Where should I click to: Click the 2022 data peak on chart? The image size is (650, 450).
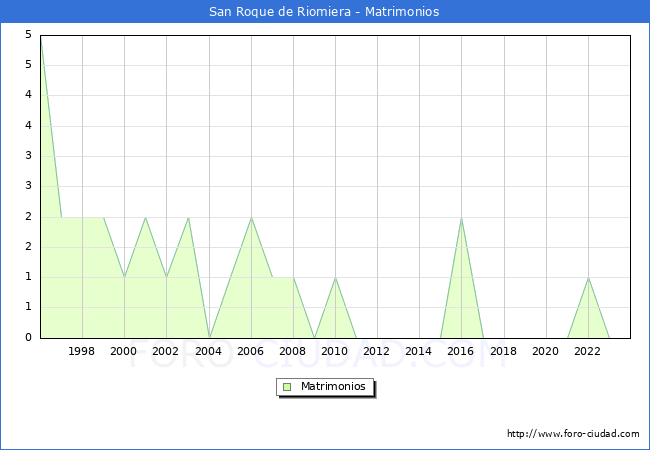coord(588,278)
